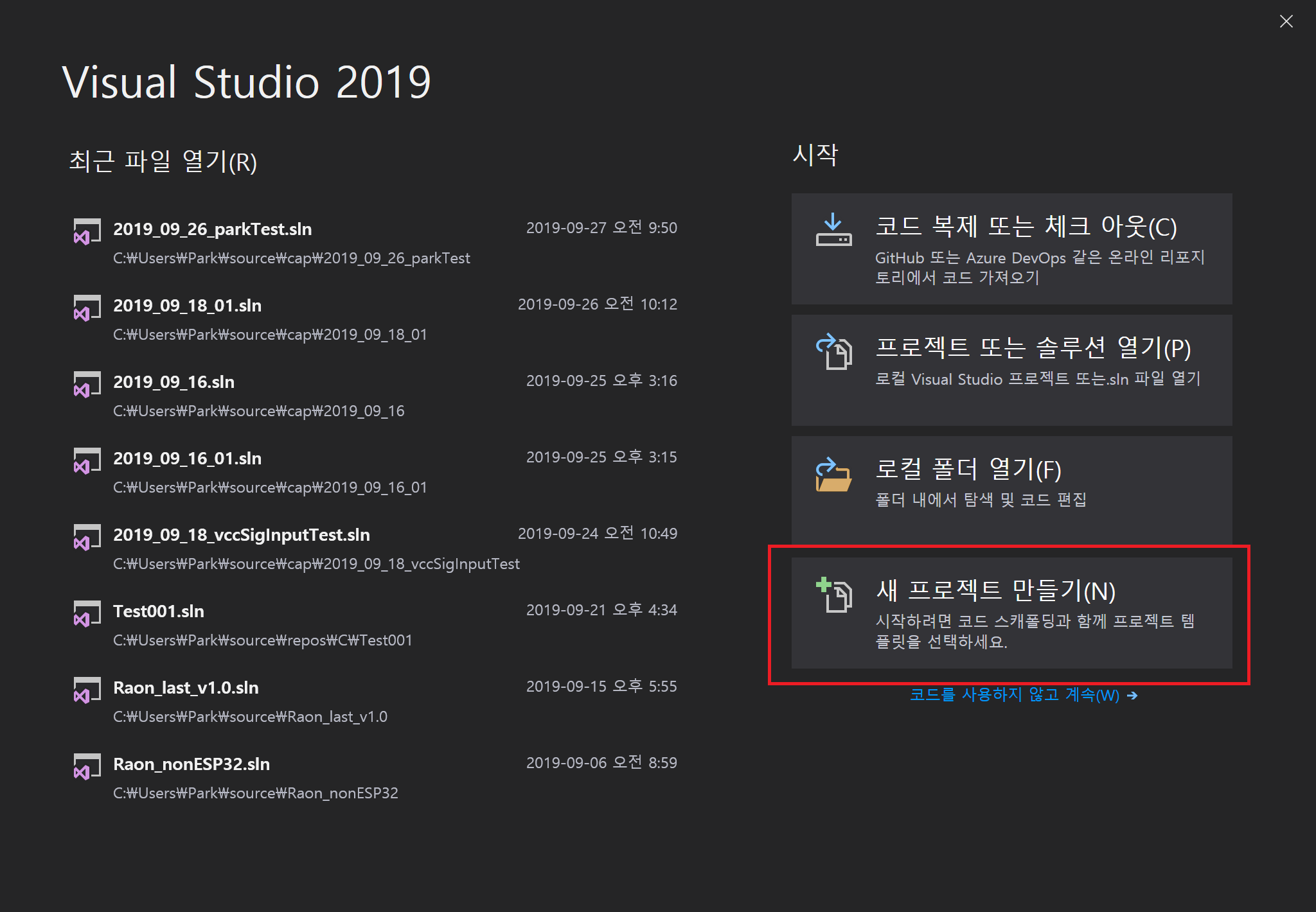Viewport: 1316px width, 912px height.
Task: Open Raon_last_v1.0.sln recent solution
Action: click(x=186, y=688)
